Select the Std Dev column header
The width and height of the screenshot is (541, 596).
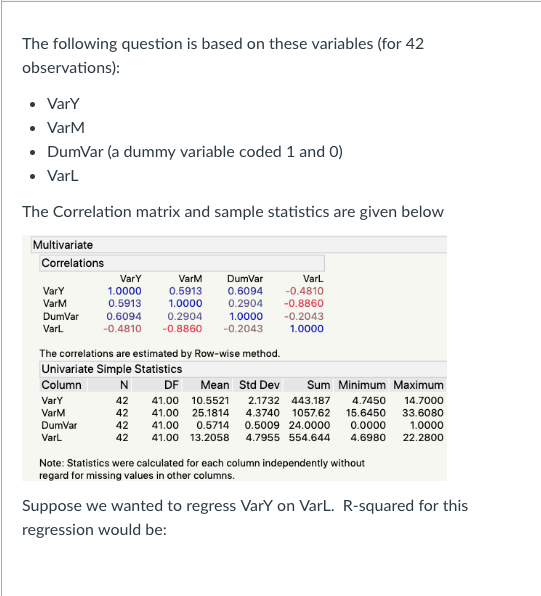point(259,385)
